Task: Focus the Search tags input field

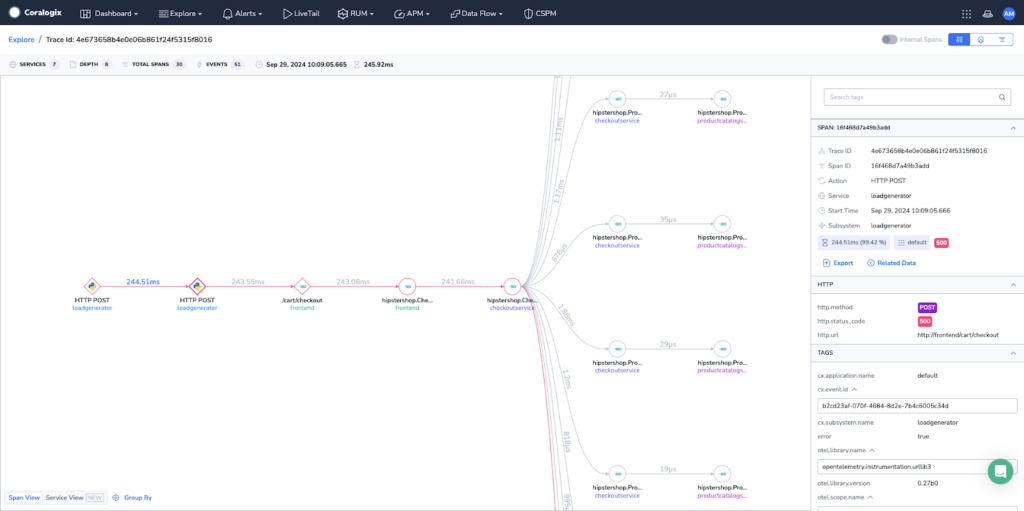Action: tap(917, 97)
